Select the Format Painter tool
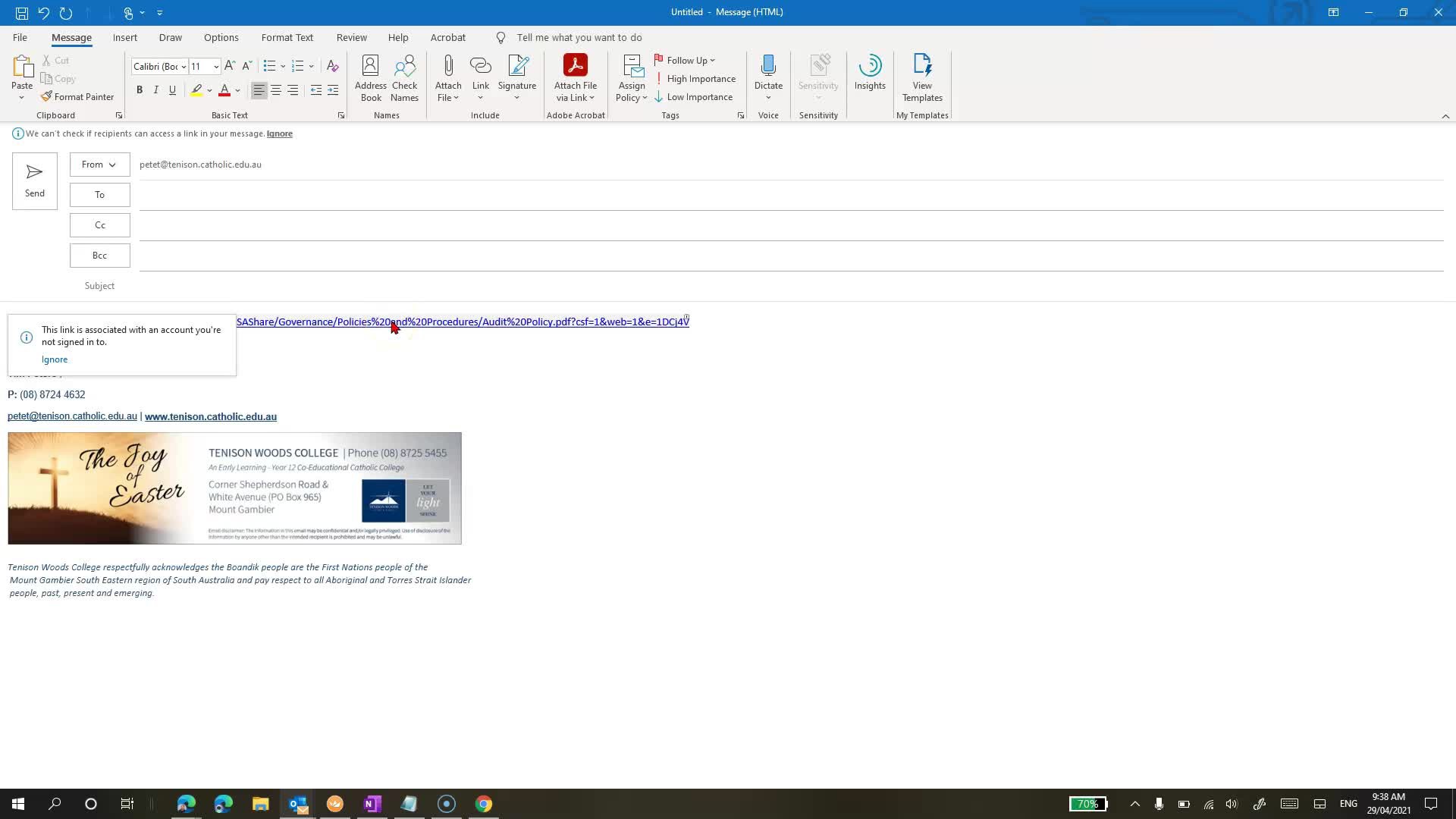 pyautogui.click(x=77, y=97)
